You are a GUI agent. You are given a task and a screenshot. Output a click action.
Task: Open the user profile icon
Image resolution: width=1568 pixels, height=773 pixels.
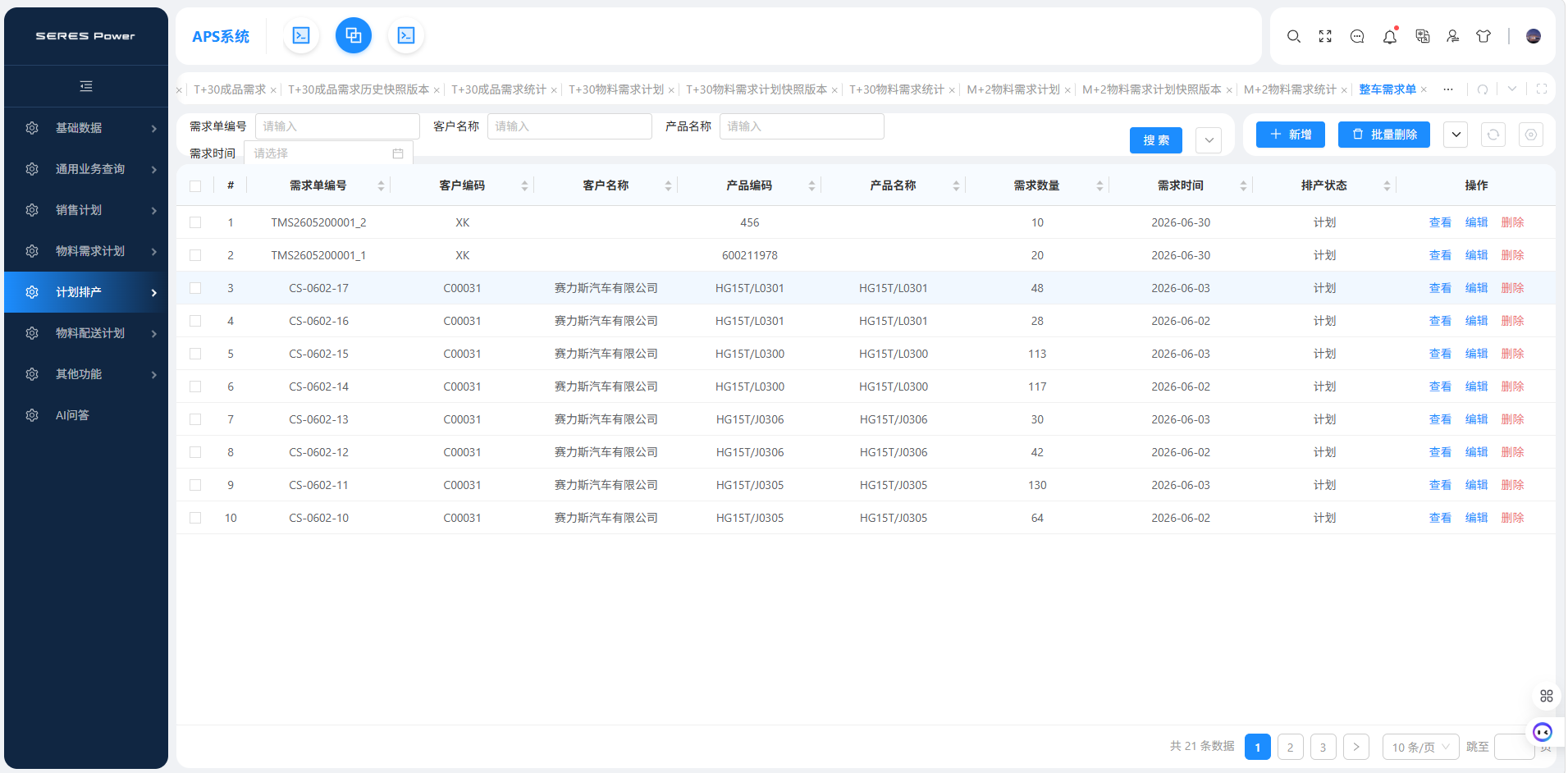click(x=1453, y=36)
